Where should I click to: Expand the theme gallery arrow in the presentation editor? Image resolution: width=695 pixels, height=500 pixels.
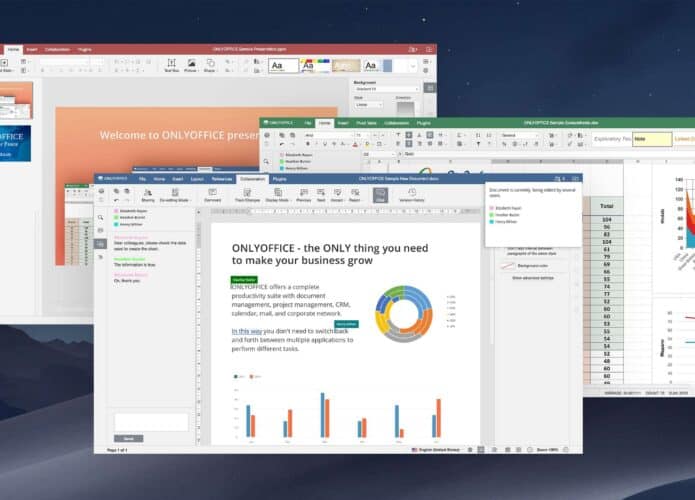point(413,66)
